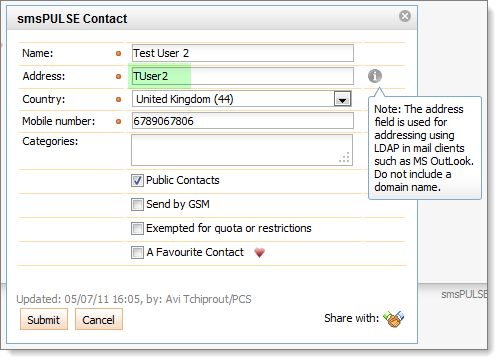Screen dimensions: 501x363
Task: Click the Submit button
Action: pos(44,319)
